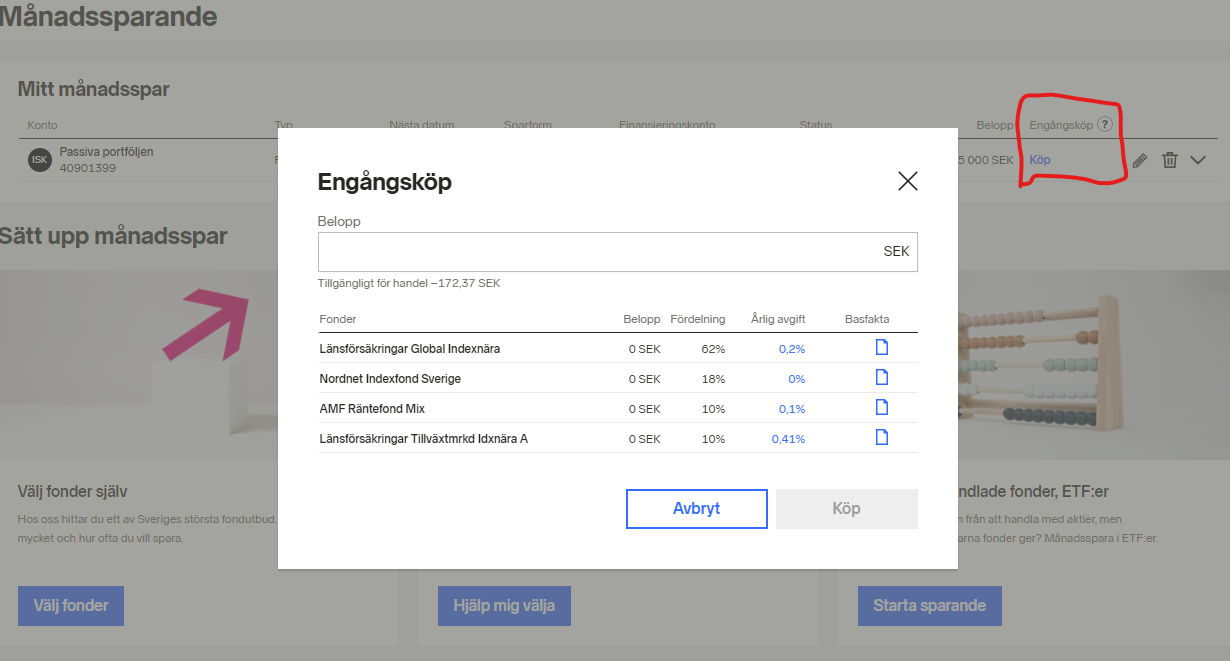Click the Starta sparande button
This screenshot has width=1230, height=661.
point(929,606)
